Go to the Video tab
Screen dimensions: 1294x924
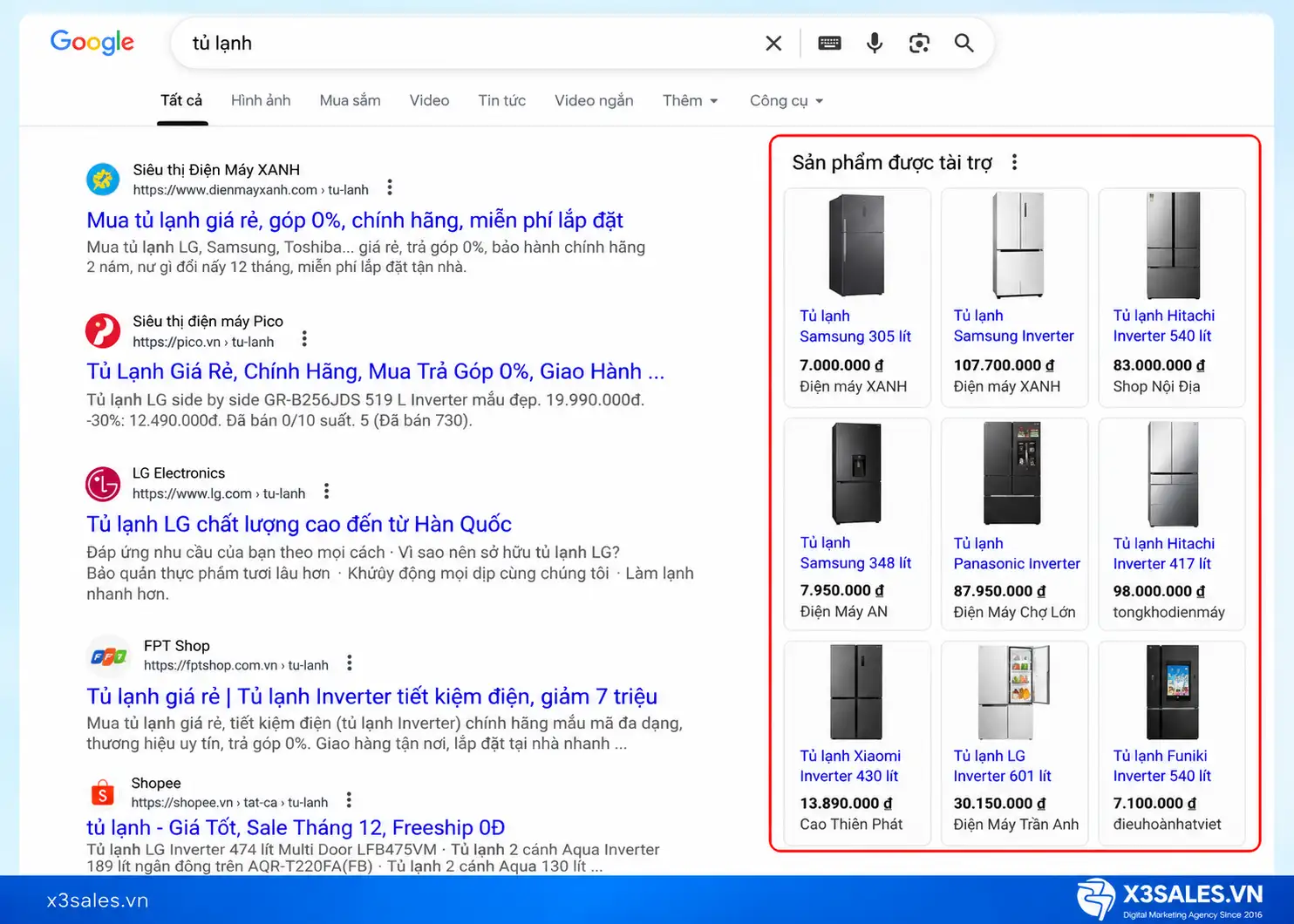coord(429,100)
